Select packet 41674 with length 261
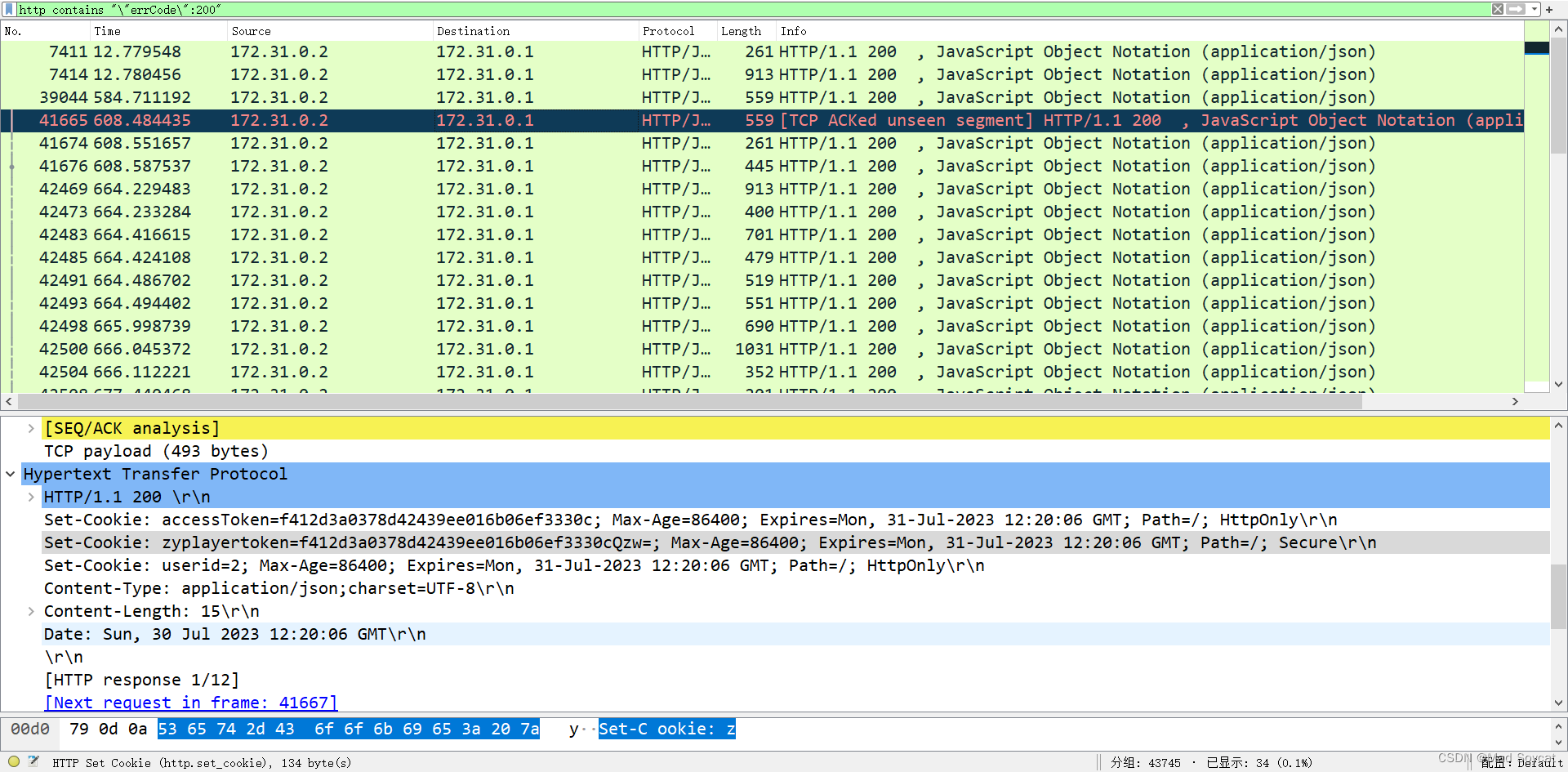The width and height of the screenshot is (1568, 772). pyautogui.click(x=762, y=143)
